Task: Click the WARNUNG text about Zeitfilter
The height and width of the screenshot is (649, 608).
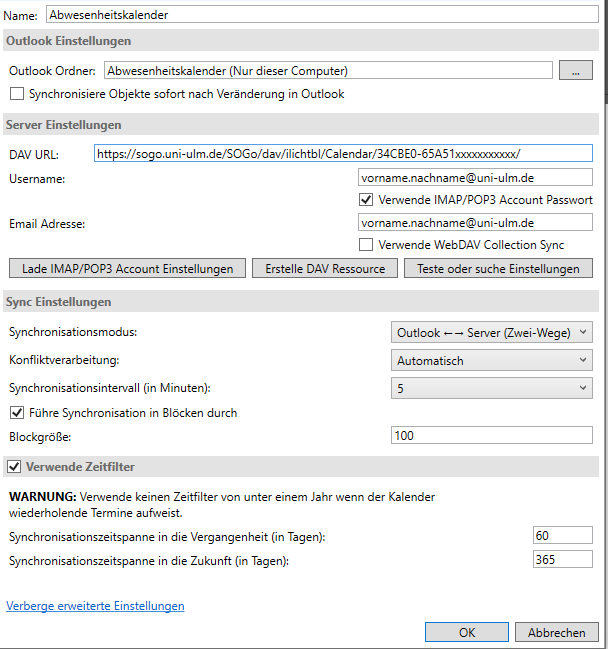Action: 222,505
